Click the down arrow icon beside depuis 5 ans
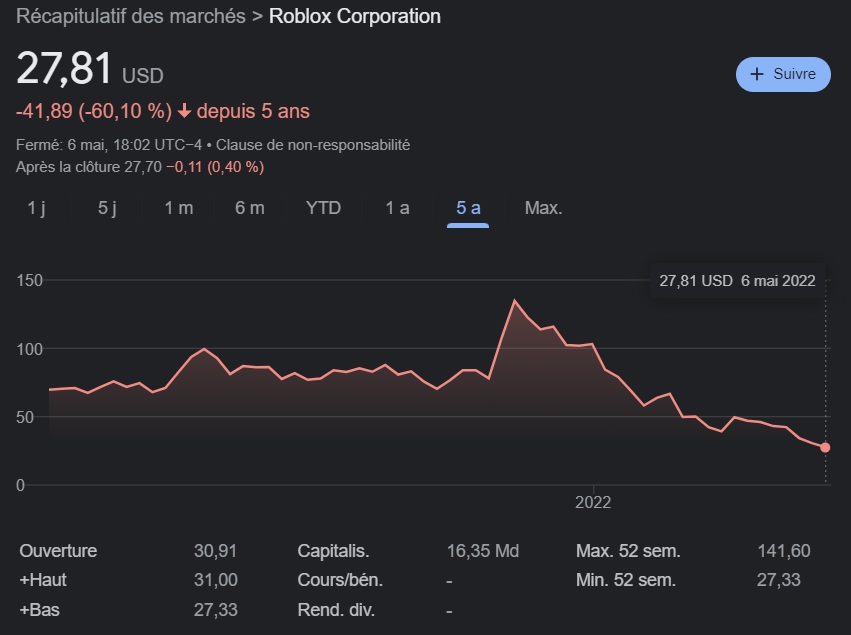Image resolution: width=851 pixels, height=635 pixels. coord(185,111)
